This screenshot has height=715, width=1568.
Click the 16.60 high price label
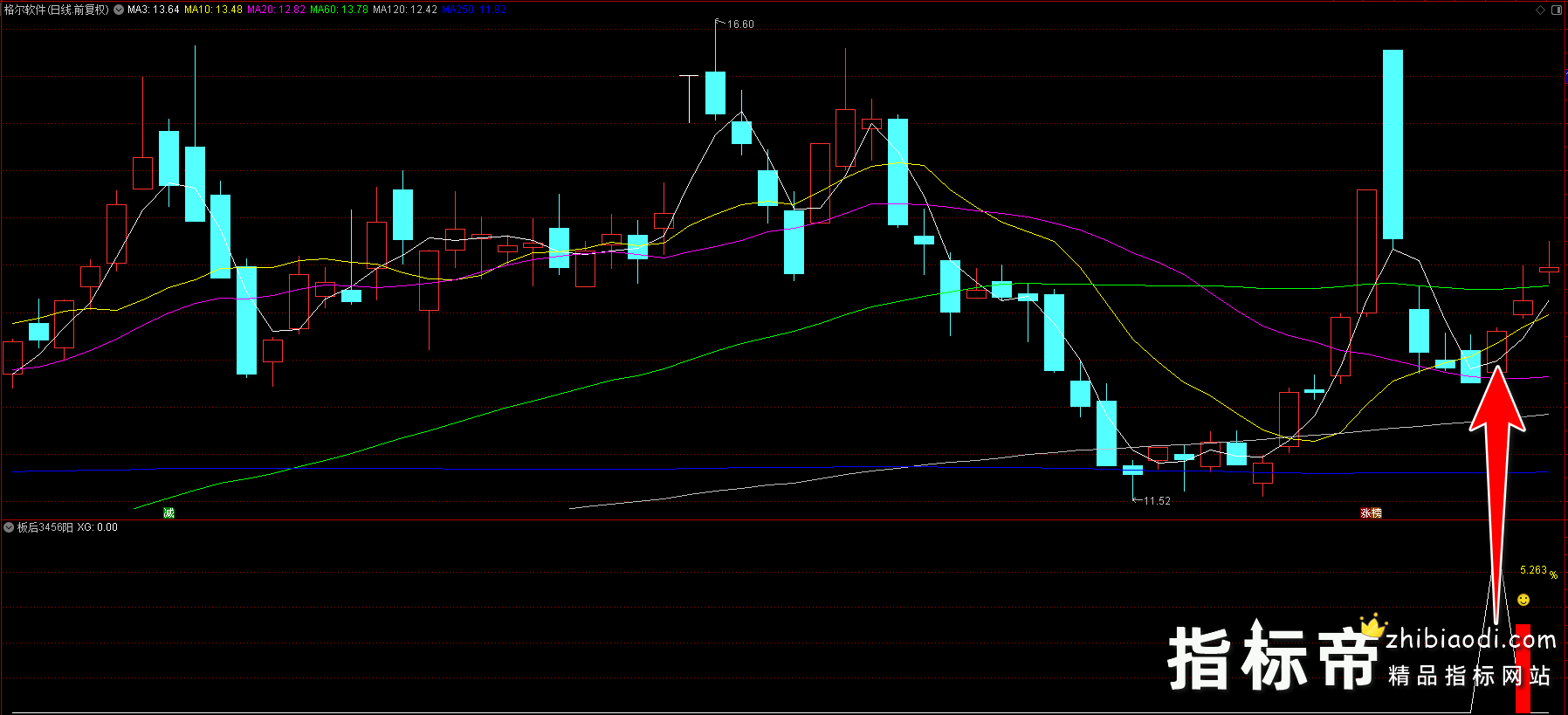click(x=740, y=24)
